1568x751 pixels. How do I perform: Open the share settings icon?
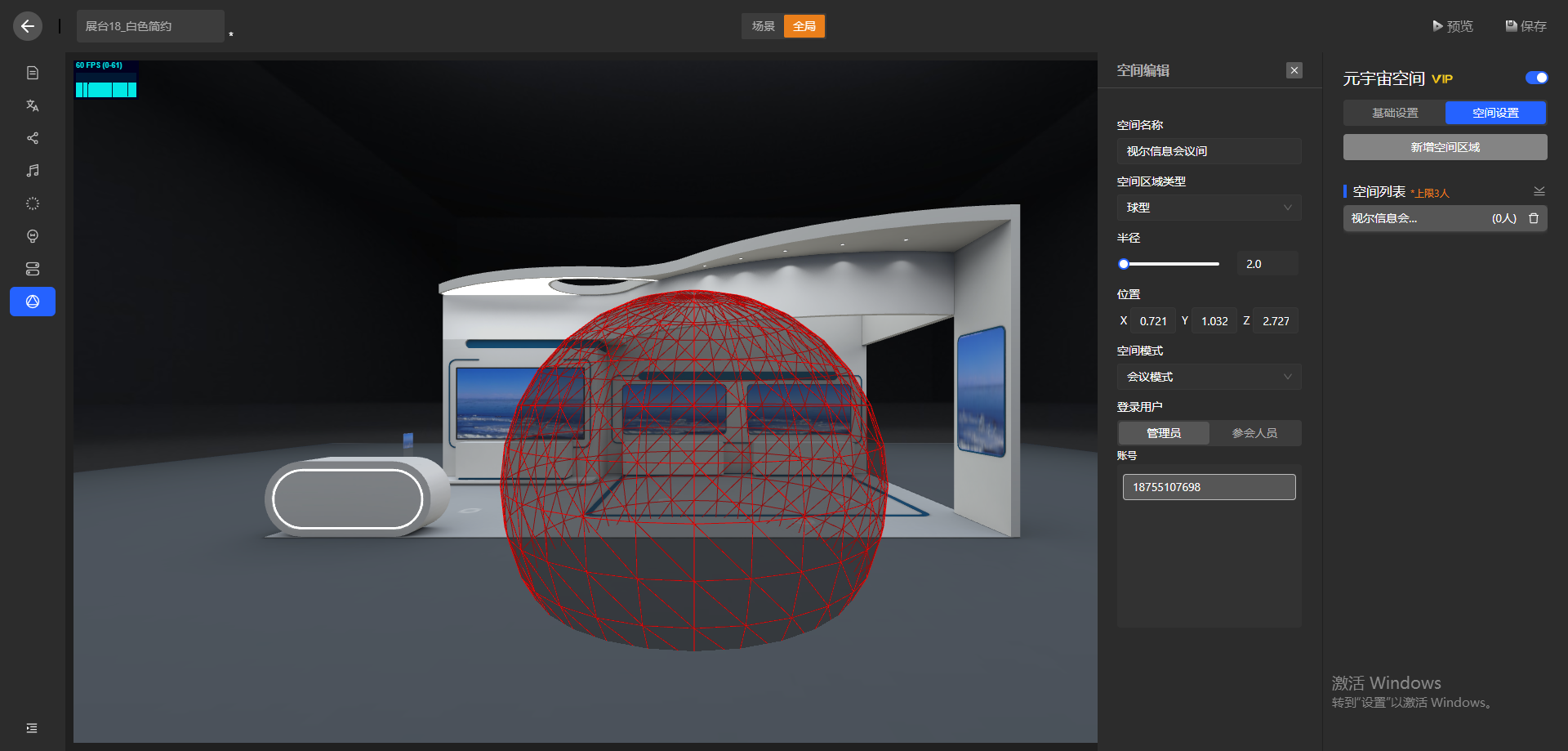(x=33, y=138)
